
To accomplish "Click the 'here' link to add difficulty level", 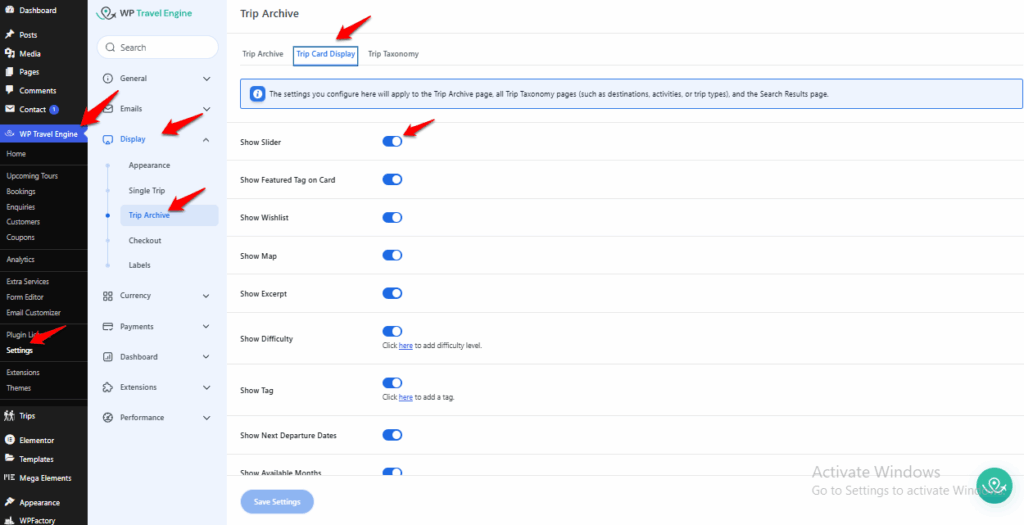I will (405, 346).
